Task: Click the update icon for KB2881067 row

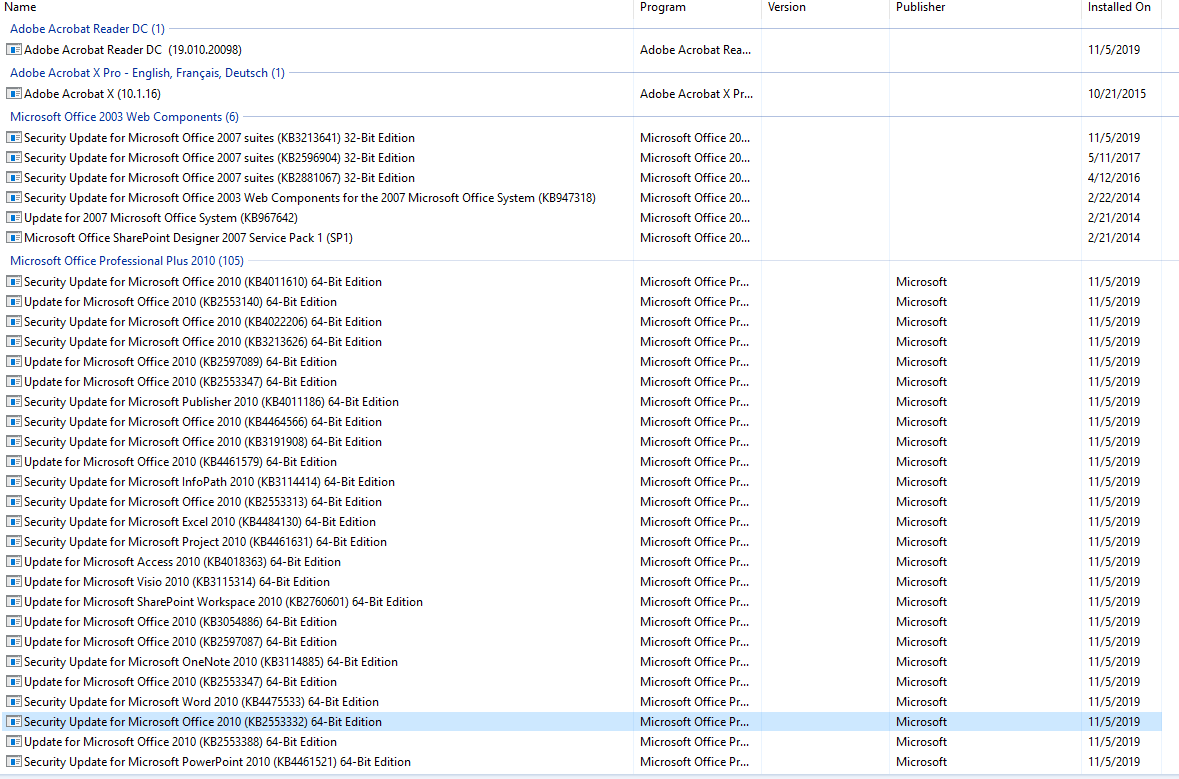Action: (x=14, y=177)
